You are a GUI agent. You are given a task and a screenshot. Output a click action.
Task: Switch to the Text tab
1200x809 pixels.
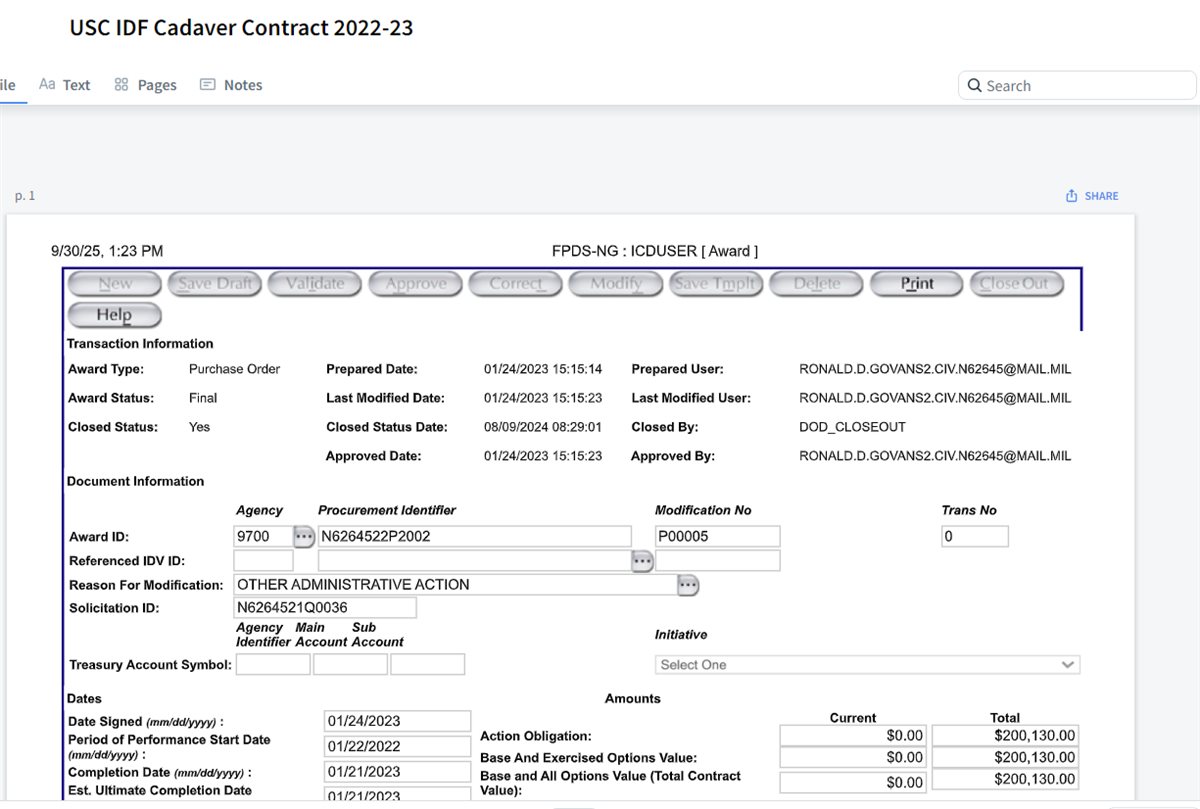[x=65, y=85]
